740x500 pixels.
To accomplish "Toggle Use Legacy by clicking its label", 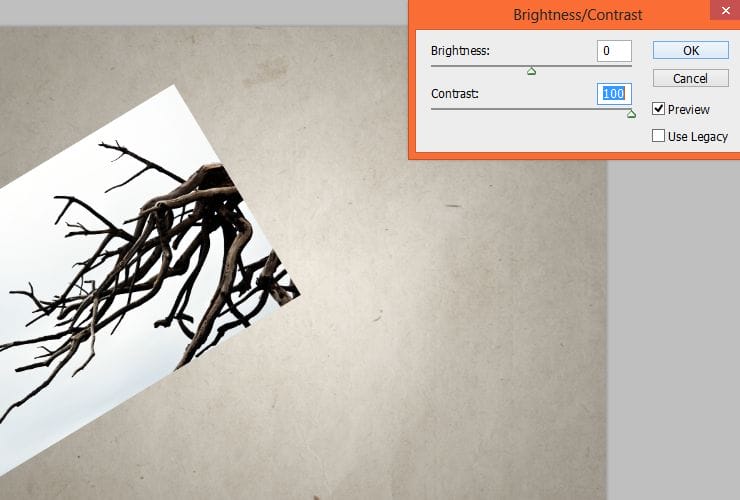I will click(698, 136).
